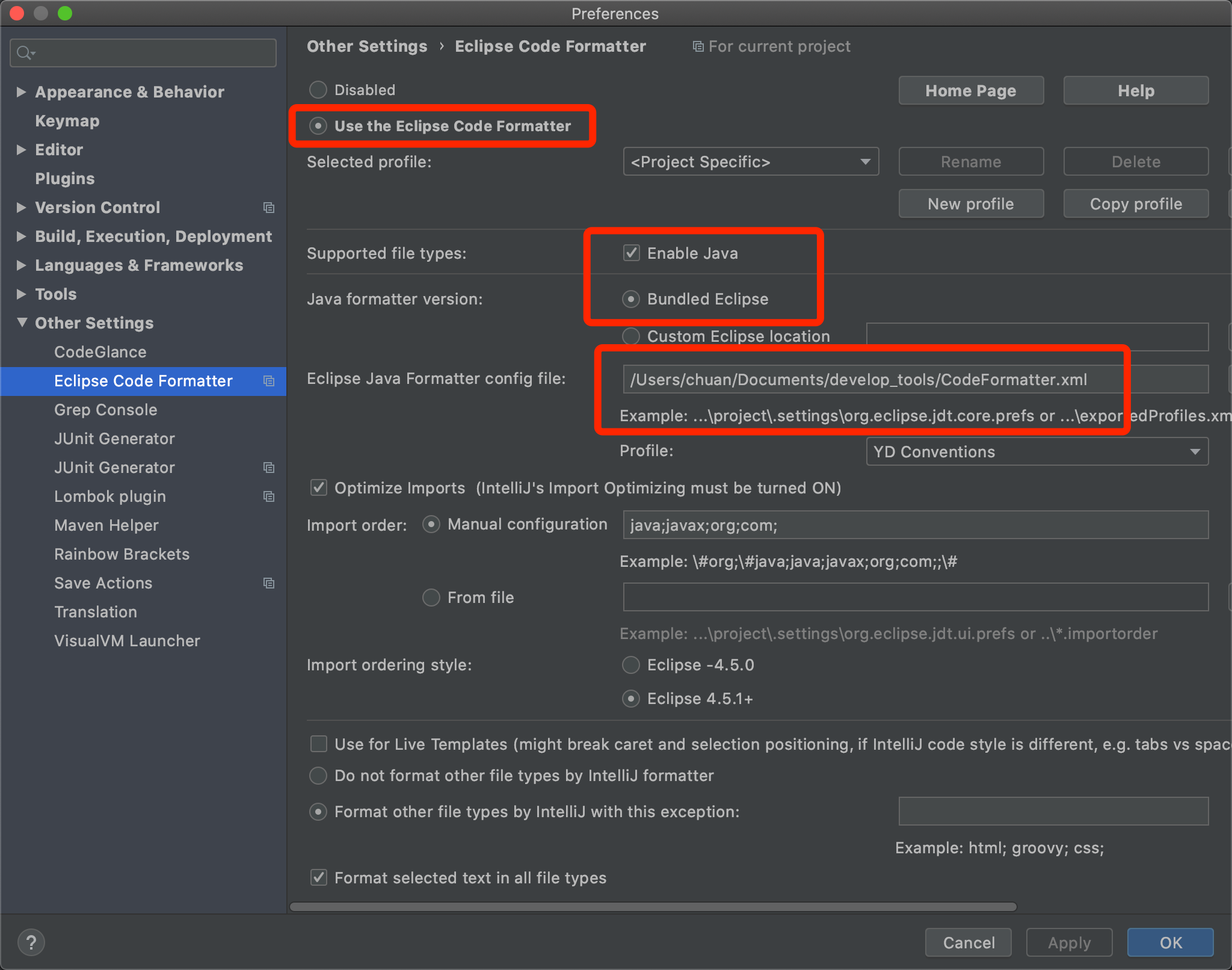Click the search magnifier icon in settings search
Image resolution: width=1232 pixels, height=970 pixels.
pos(25,53)
